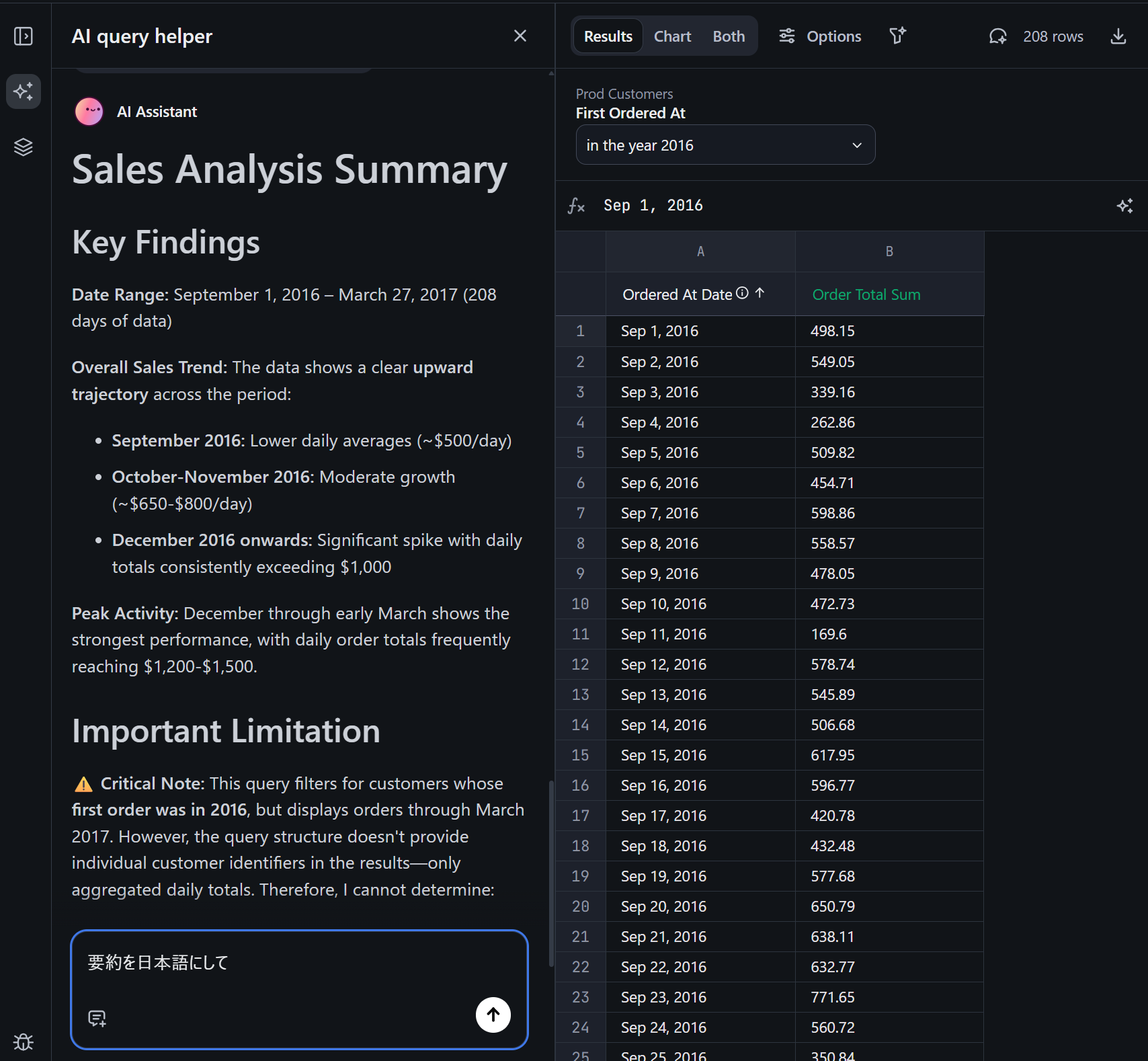Image resolution: width=1148 pixels, height=1061 pixels.
Task: Download the query results
Action: (x=1118, y=36)
